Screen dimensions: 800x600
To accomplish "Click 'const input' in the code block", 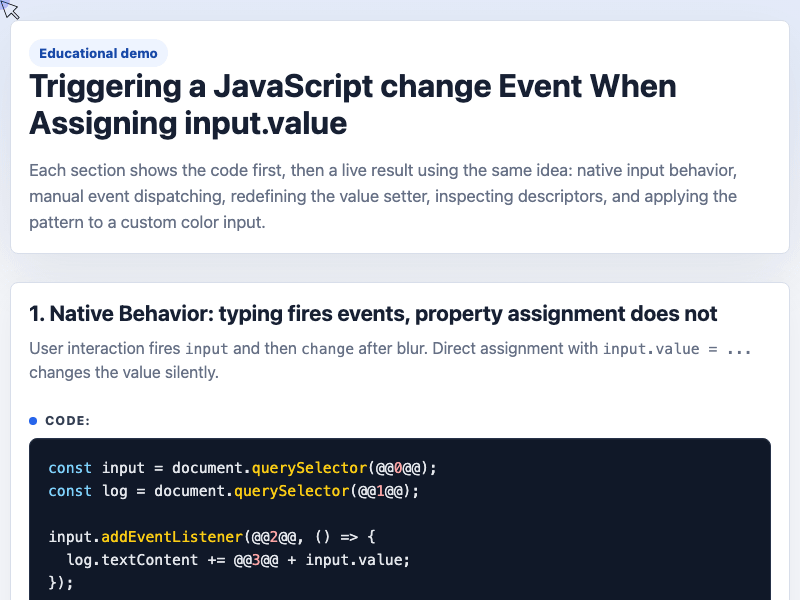I will pos(96,468).
